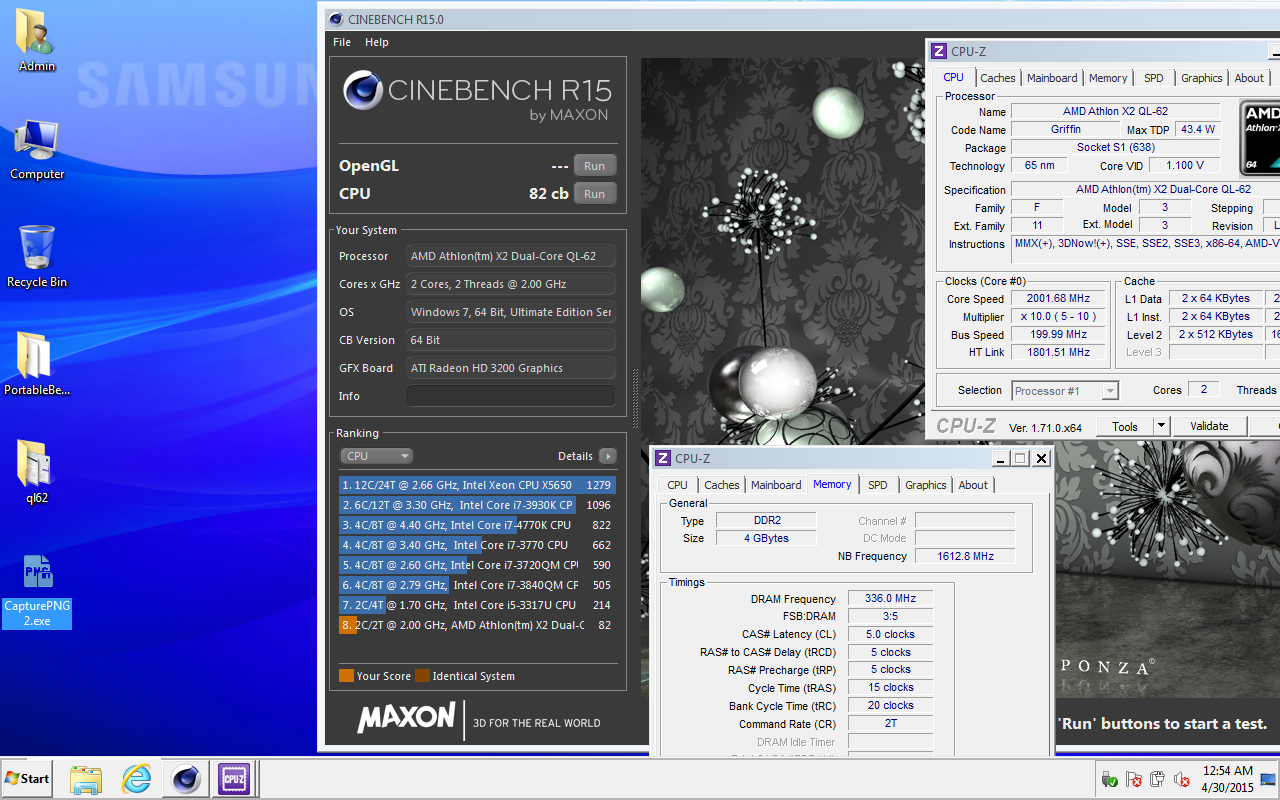
Task: Run the OpenGL benchmark
Action: 595,166
